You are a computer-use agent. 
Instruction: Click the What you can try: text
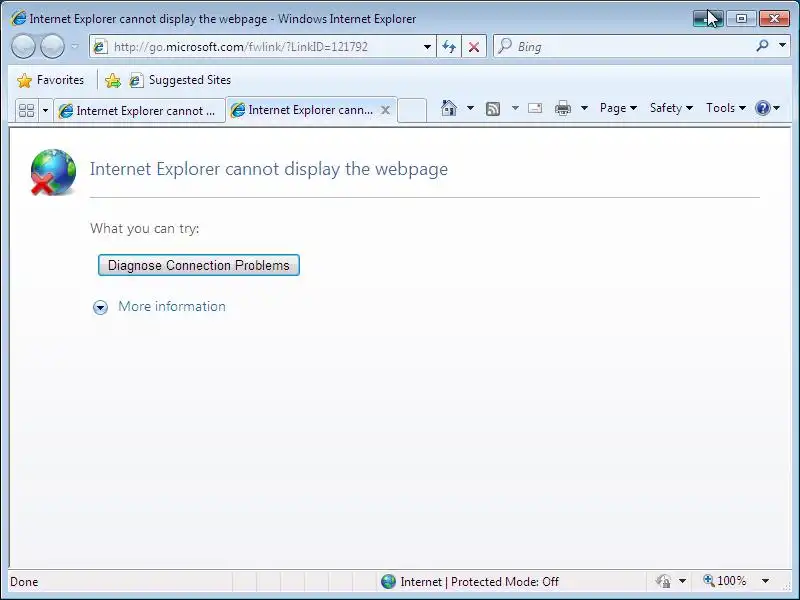click(x=145, y=229)
